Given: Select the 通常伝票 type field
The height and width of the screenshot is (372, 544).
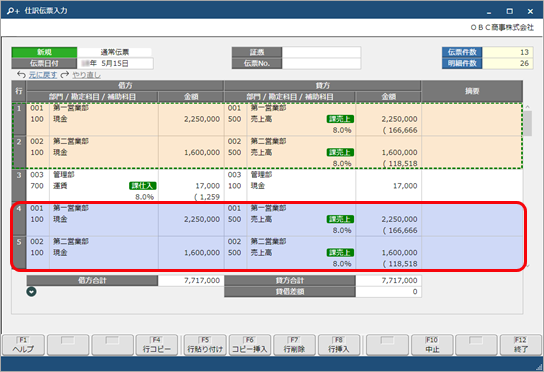Looking at the screenshot, I should click(x=114, y=52).
